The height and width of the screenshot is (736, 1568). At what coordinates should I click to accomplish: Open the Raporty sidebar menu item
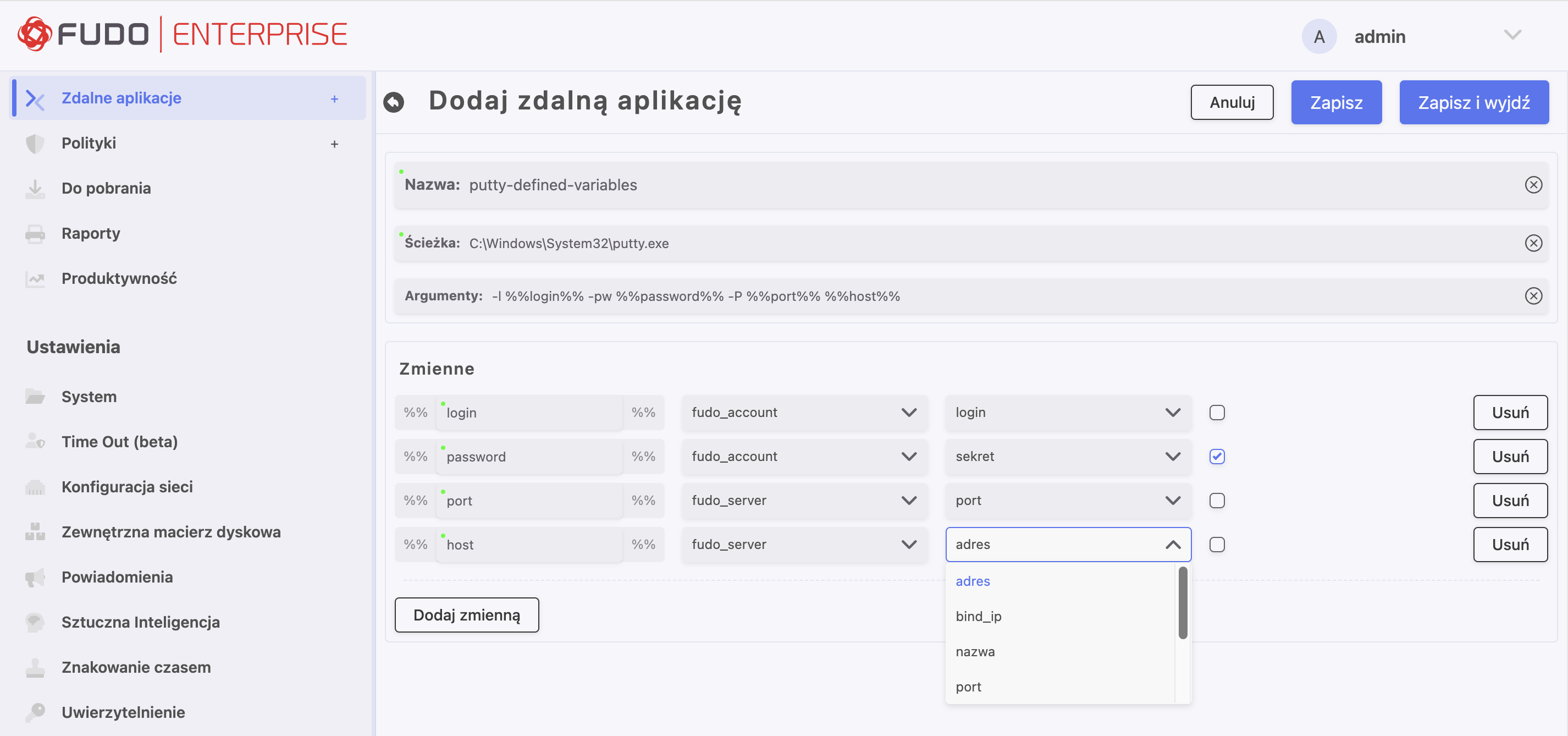91,233
